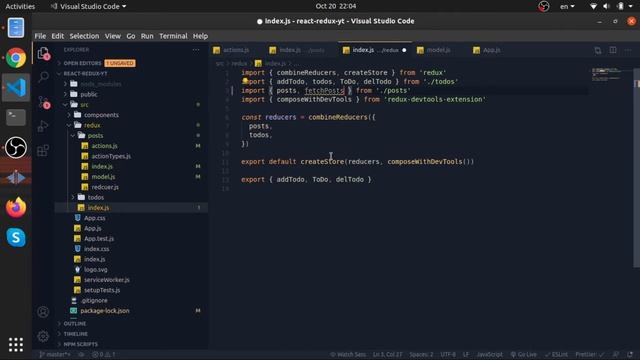The image size is (640, 360).
Task: Click Explorer panel more actions ellipsis
Action: coord(196,50)
